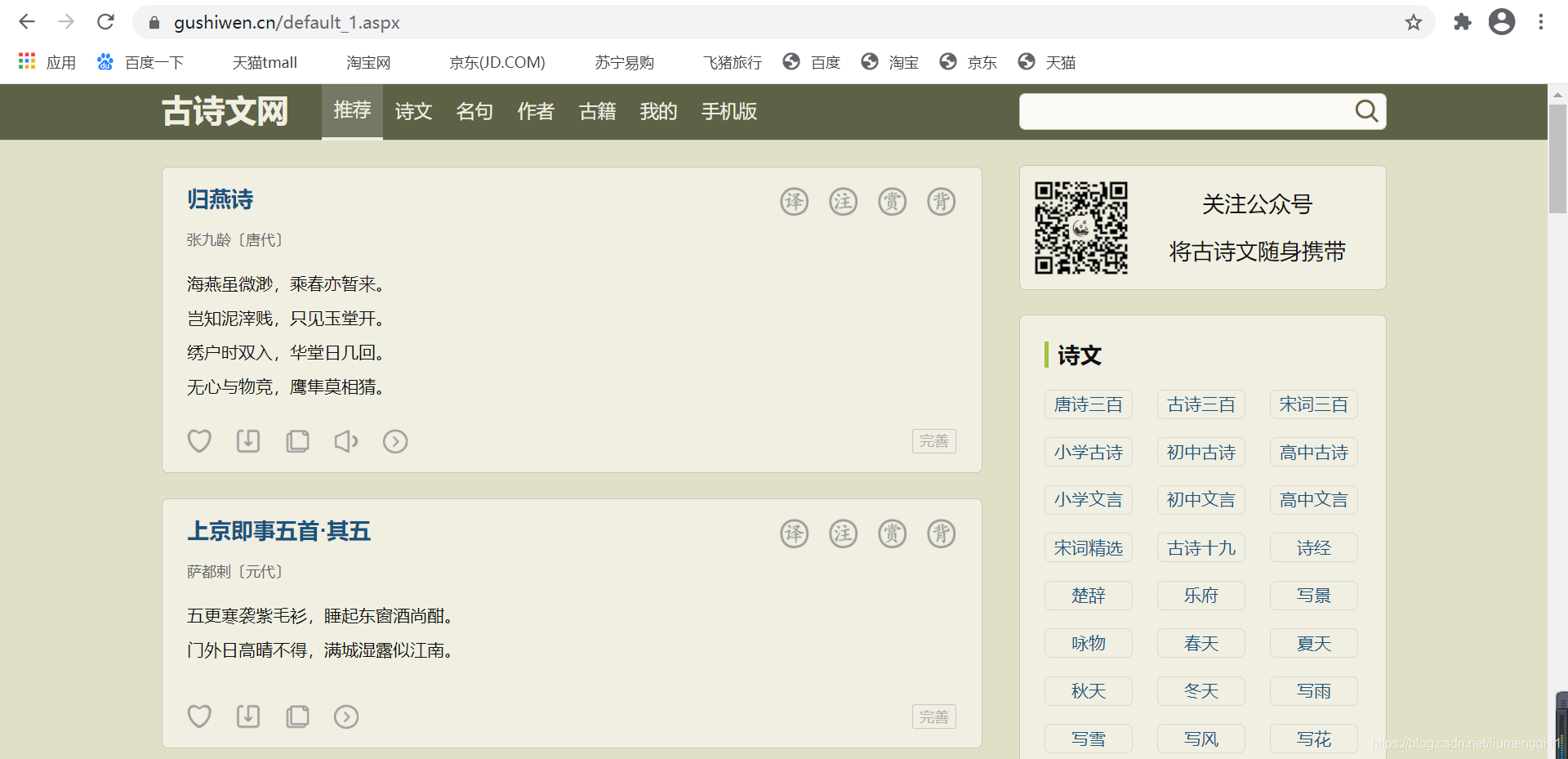Switch to the 我的 nav tab
1568x759 pixels.
pos(658,111)
